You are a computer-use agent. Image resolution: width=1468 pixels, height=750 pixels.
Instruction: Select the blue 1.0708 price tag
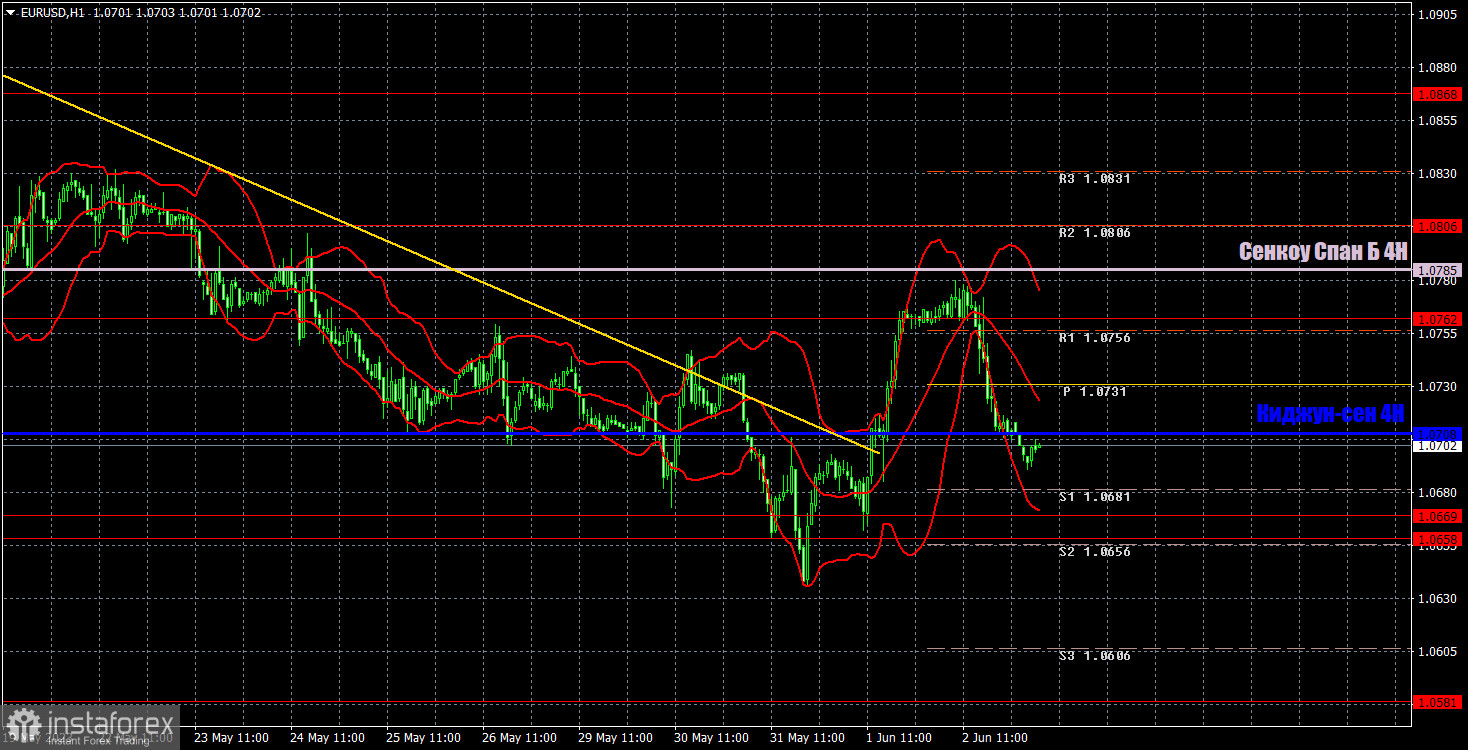(1438, 433)
